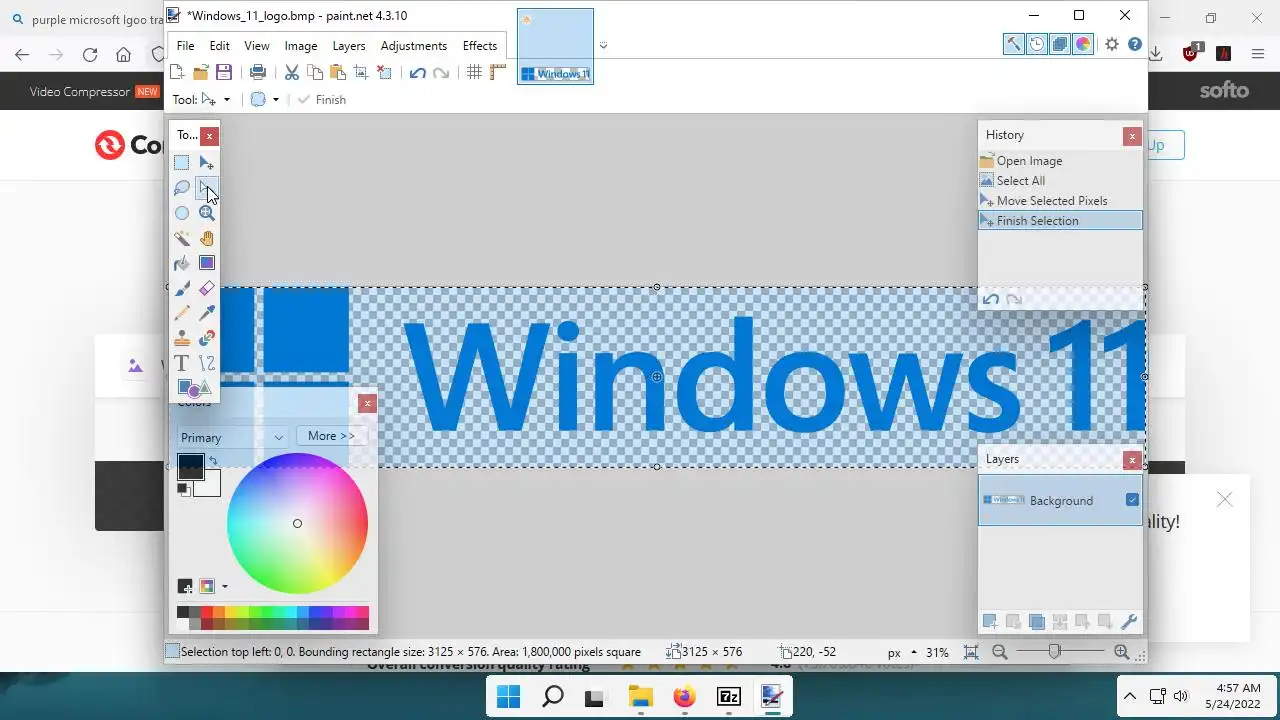Open the selection mode dropdown
Screen dimensions: 1280x720
coord(265,99)
